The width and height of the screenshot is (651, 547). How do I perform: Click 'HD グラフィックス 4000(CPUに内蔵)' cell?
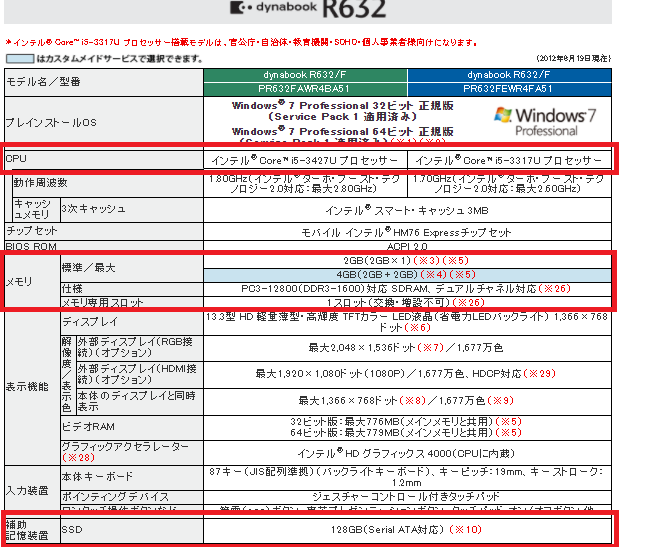pos(407,453)
